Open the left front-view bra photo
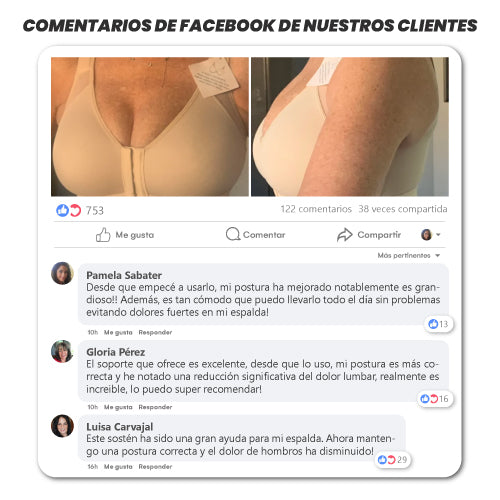 coord(150,127)
